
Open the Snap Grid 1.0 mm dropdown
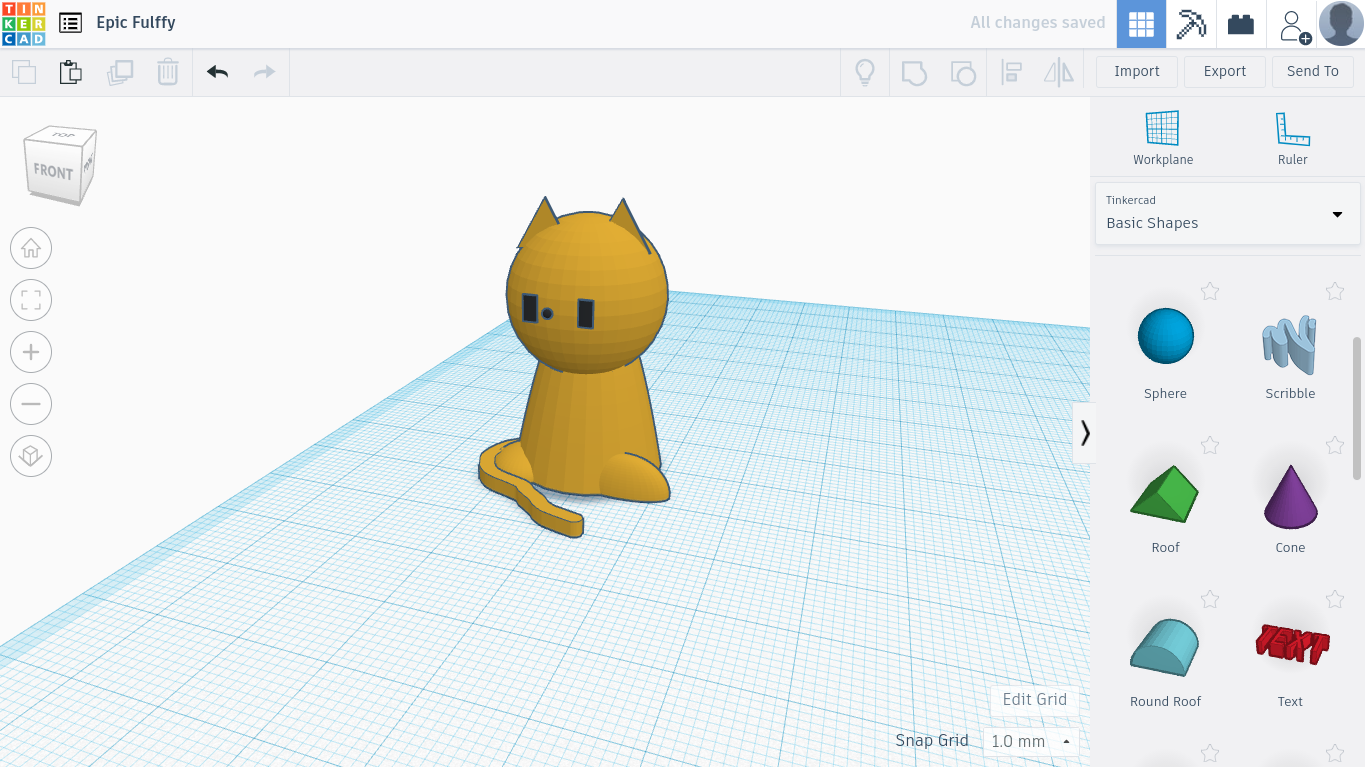coord(1030,741)
